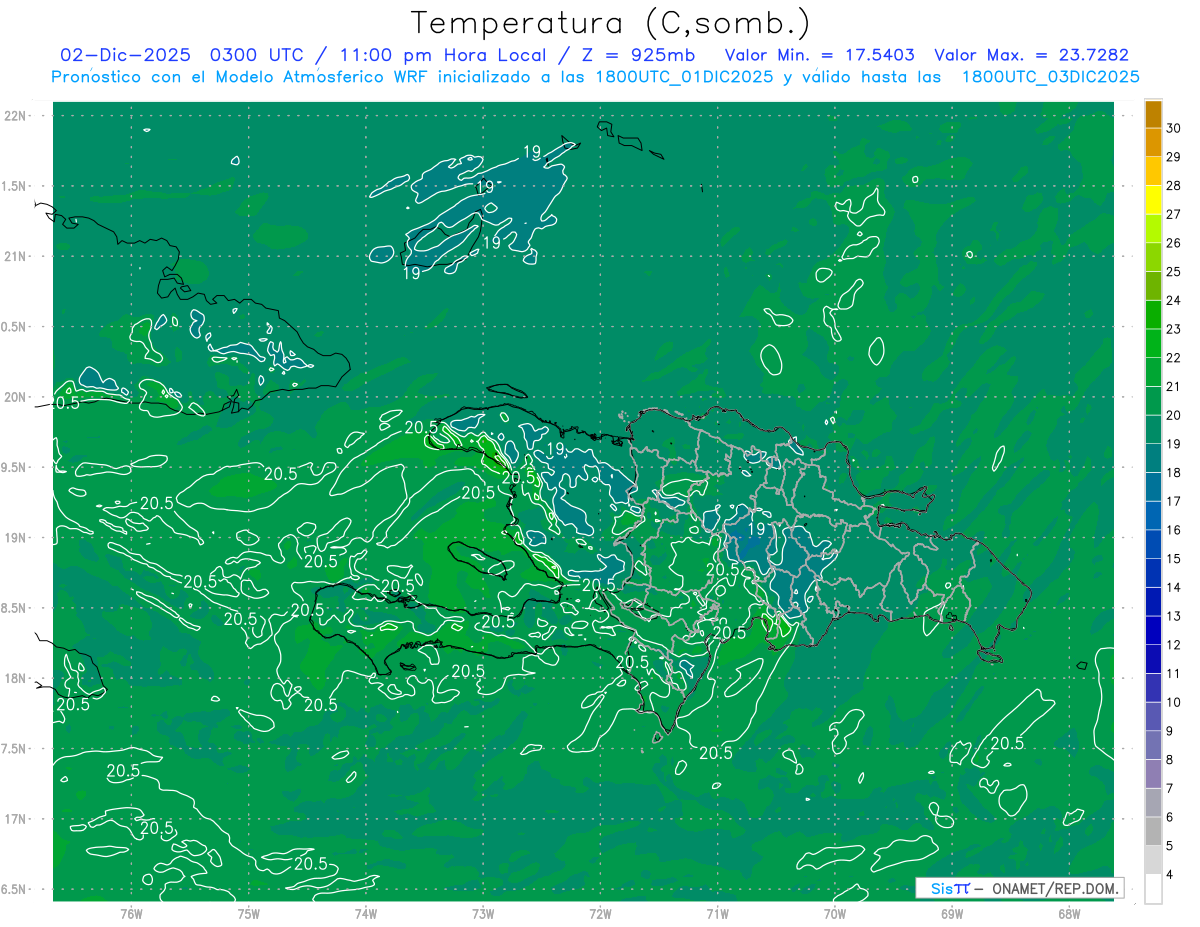Select the amber swatch between 28 and 29
Viewport: 1200px width, 927px height.
point(1153,171)
